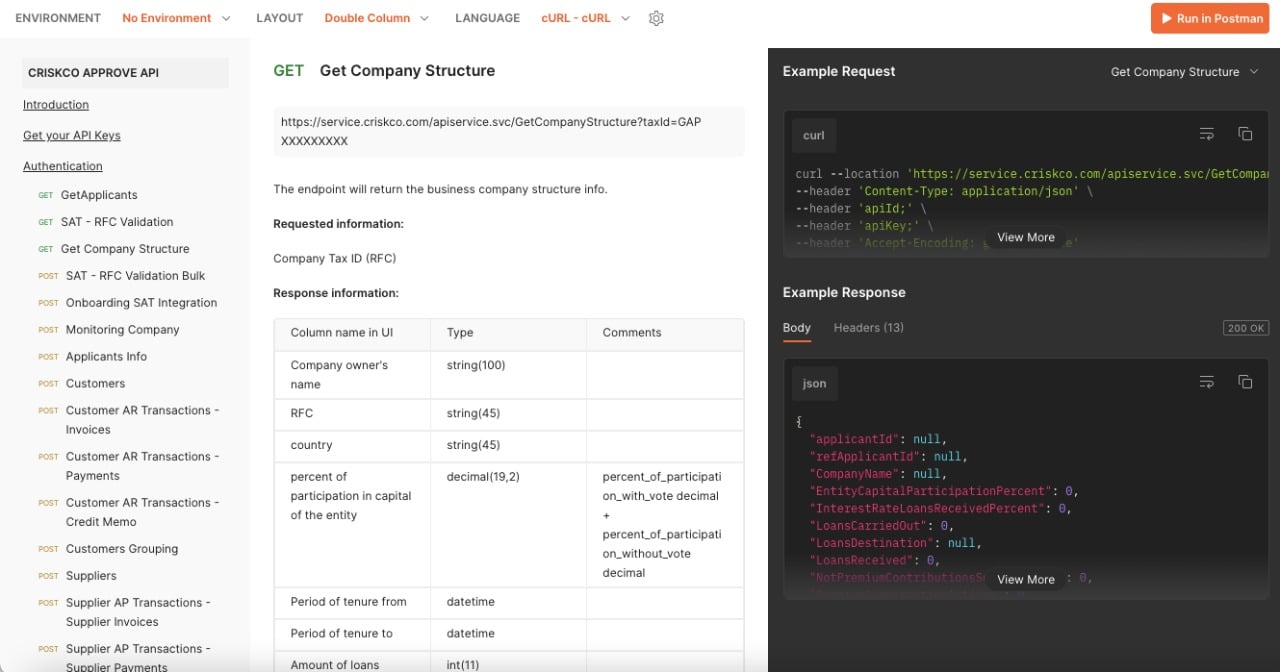Open Customer AR Transactions - Invoices
Image resolution: width=1280 pixels, height=672 pixels.
(x=142, y=420)
